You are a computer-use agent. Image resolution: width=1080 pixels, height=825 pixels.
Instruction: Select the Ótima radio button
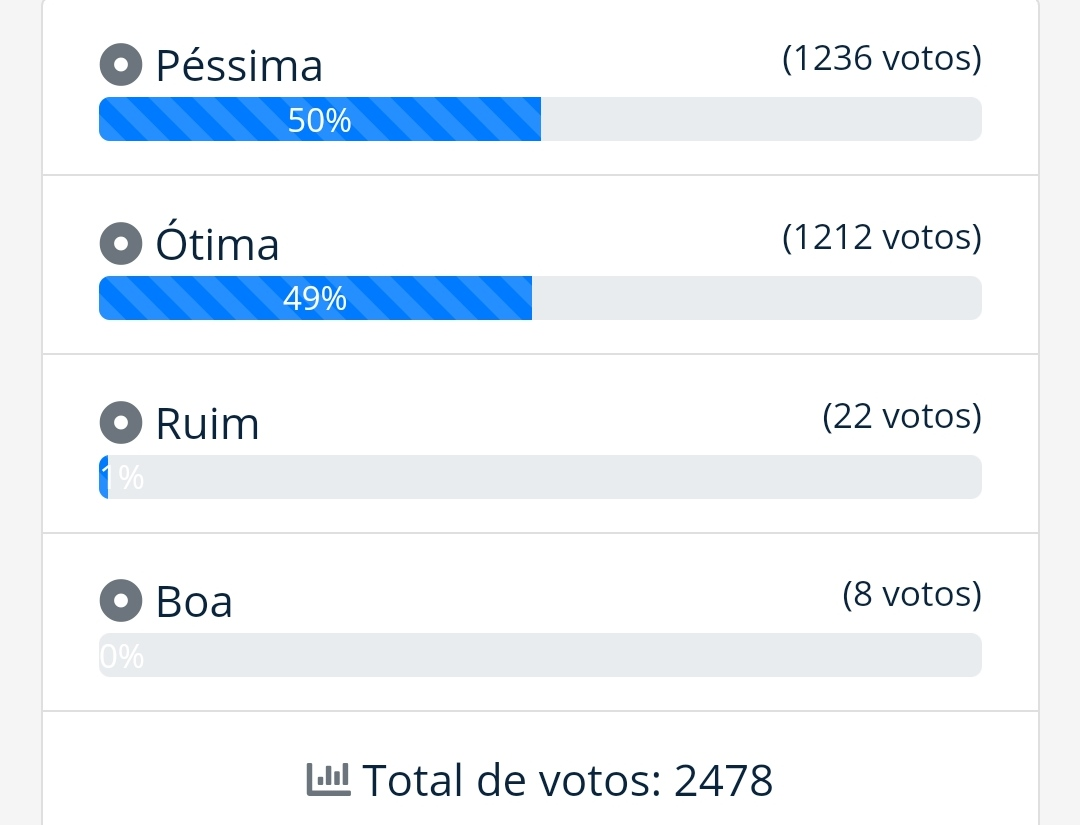tap(121, 244)
